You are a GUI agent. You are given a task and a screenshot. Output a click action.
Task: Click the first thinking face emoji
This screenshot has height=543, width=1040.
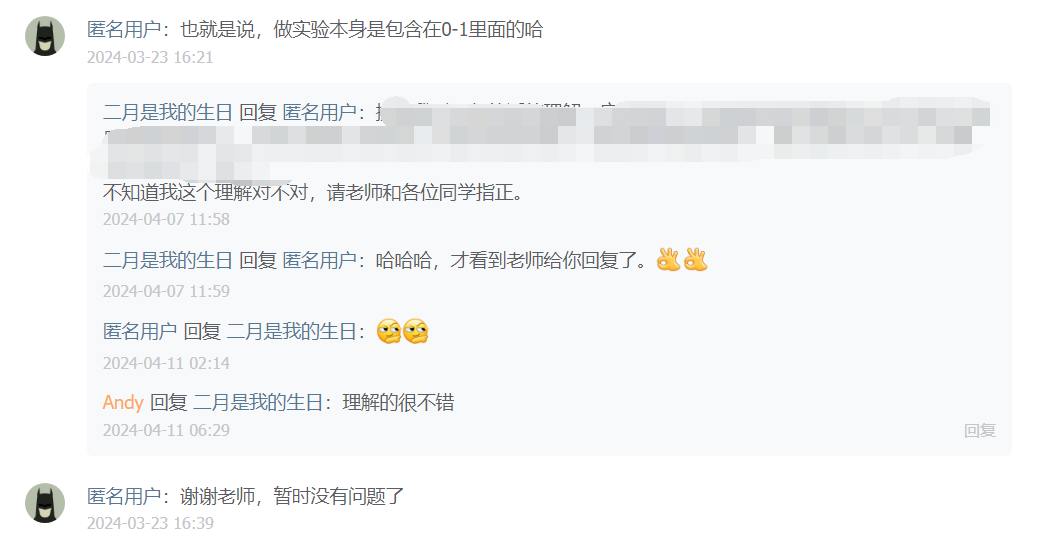point(389,331)
